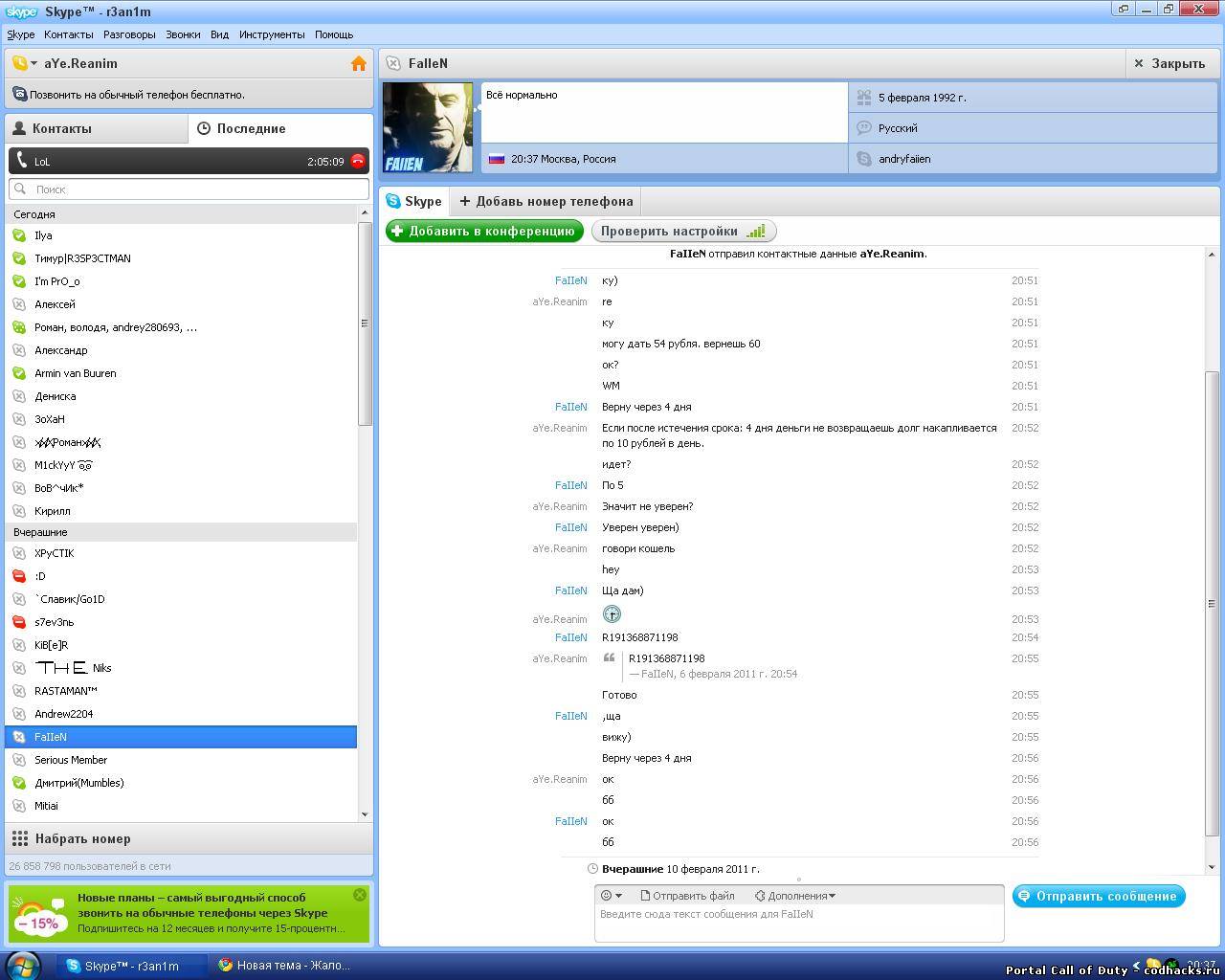The height and width of the screenshot is (980, 1225).
Task: Select the ХРуСТIК conversation
Action: pyautogui.click(x=182, y=553)
